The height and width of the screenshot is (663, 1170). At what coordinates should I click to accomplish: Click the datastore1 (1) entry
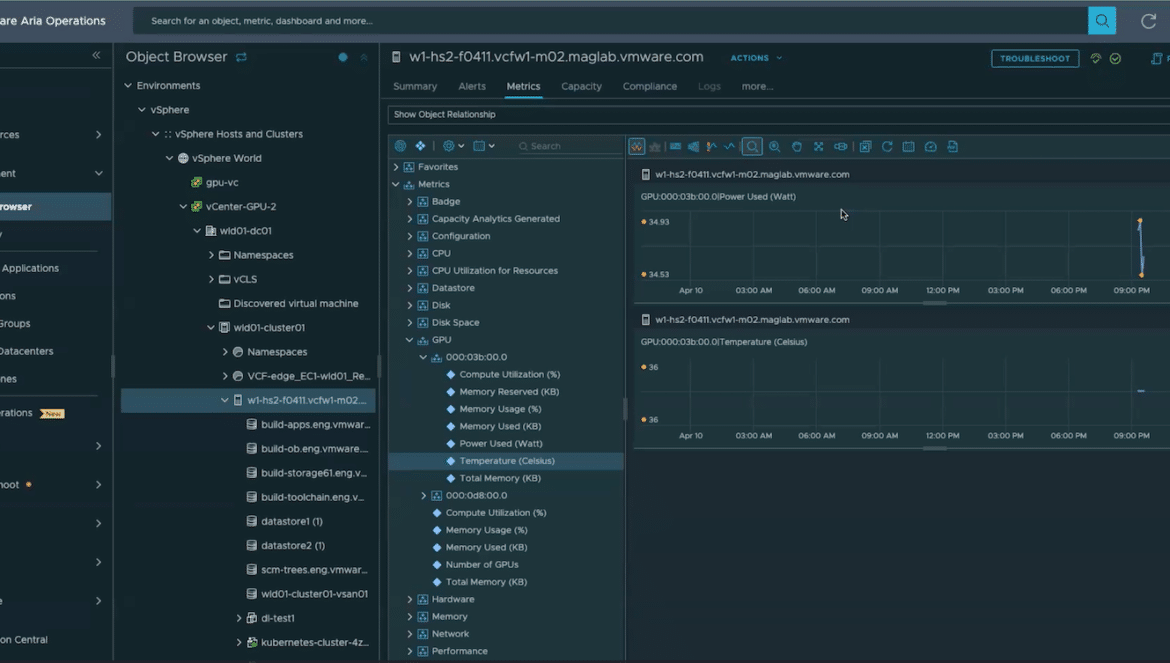coord(292,521)
